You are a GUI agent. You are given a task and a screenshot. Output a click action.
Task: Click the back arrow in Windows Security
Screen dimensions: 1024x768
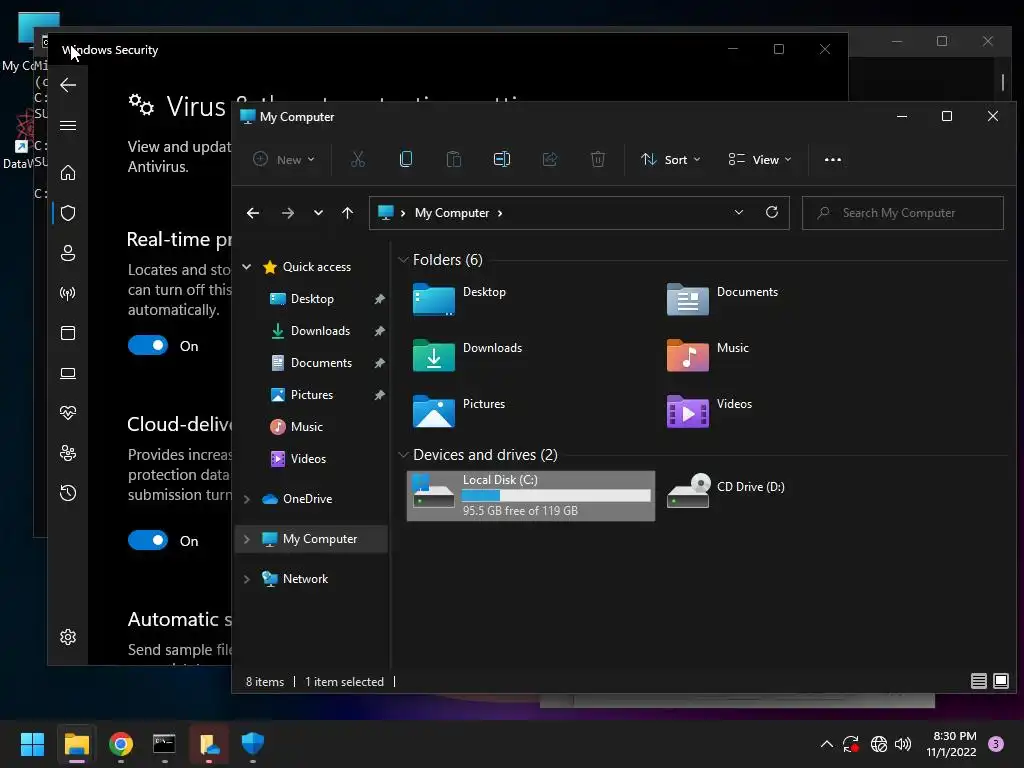click(68, 85)
